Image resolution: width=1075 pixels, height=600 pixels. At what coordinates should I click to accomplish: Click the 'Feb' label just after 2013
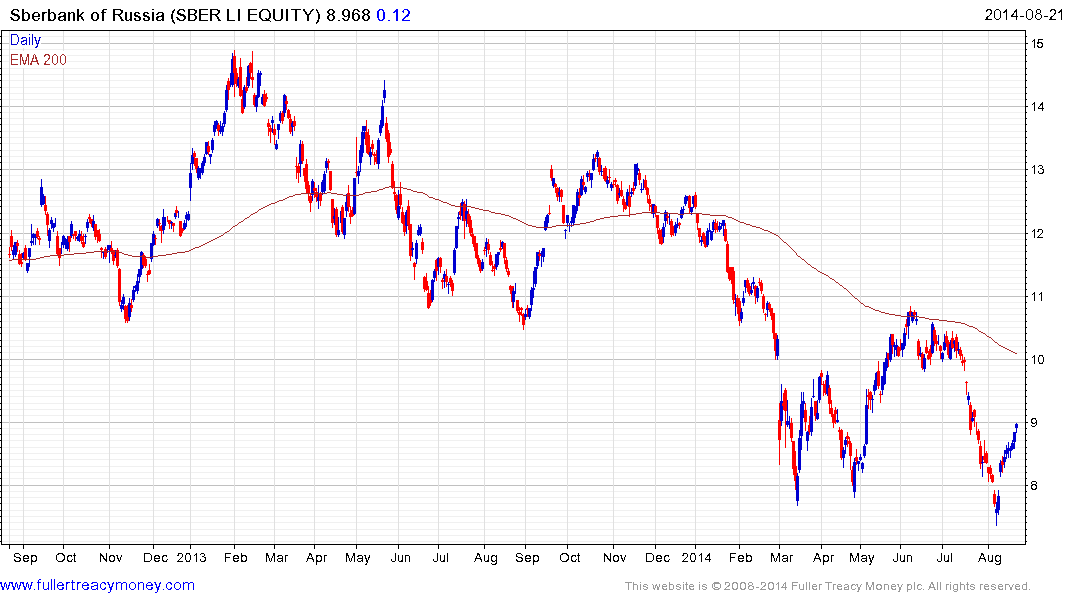236,557
